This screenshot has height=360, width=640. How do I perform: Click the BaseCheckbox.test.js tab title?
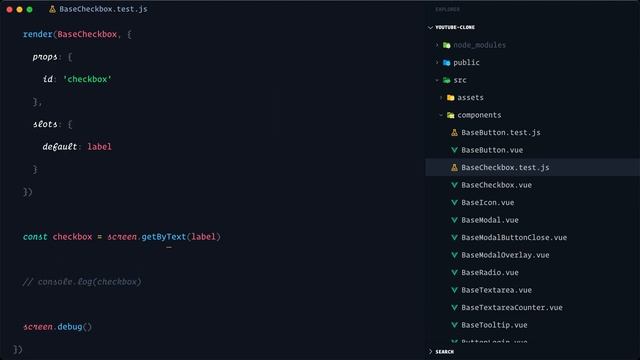(x=103, y=9)
